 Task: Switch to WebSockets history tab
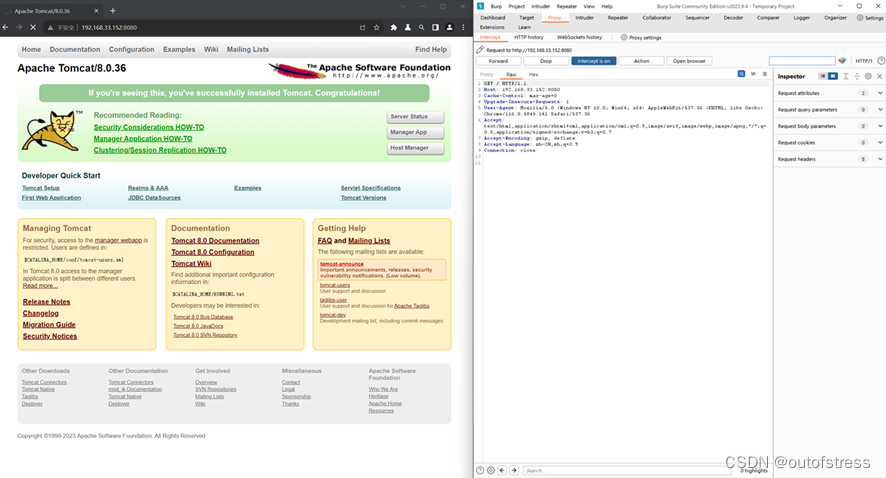click(579, 37)
